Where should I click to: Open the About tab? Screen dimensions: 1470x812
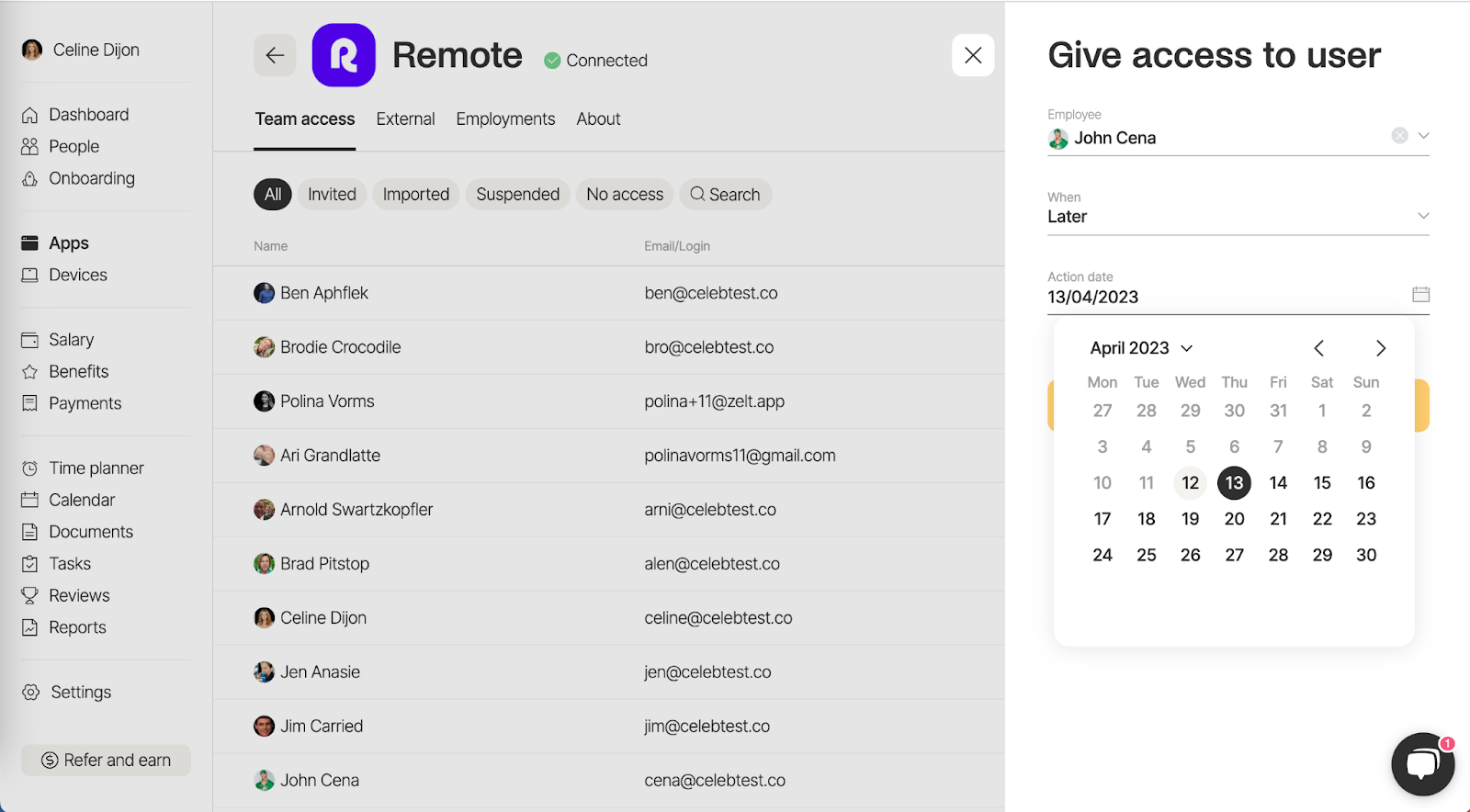598,119
